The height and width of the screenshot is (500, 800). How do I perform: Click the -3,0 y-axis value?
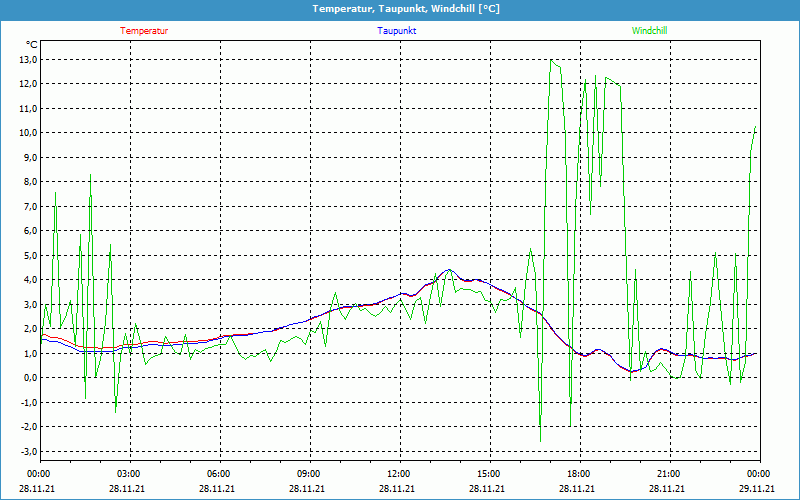tap(26, 451)
